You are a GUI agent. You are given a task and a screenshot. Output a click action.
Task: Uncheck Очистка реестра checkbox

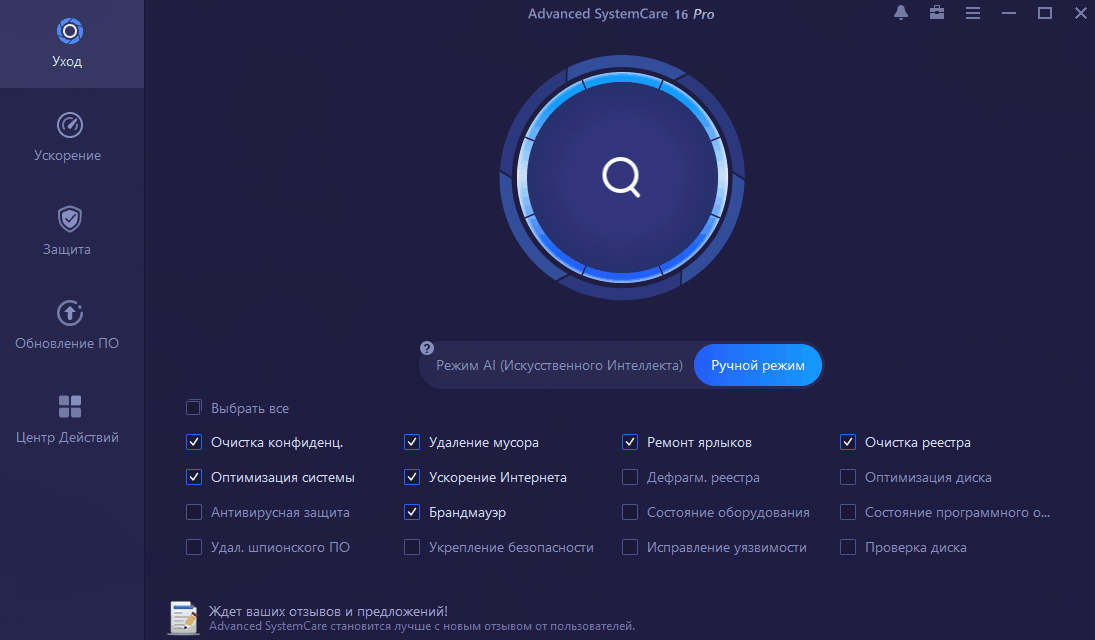[x=848, y=442]
